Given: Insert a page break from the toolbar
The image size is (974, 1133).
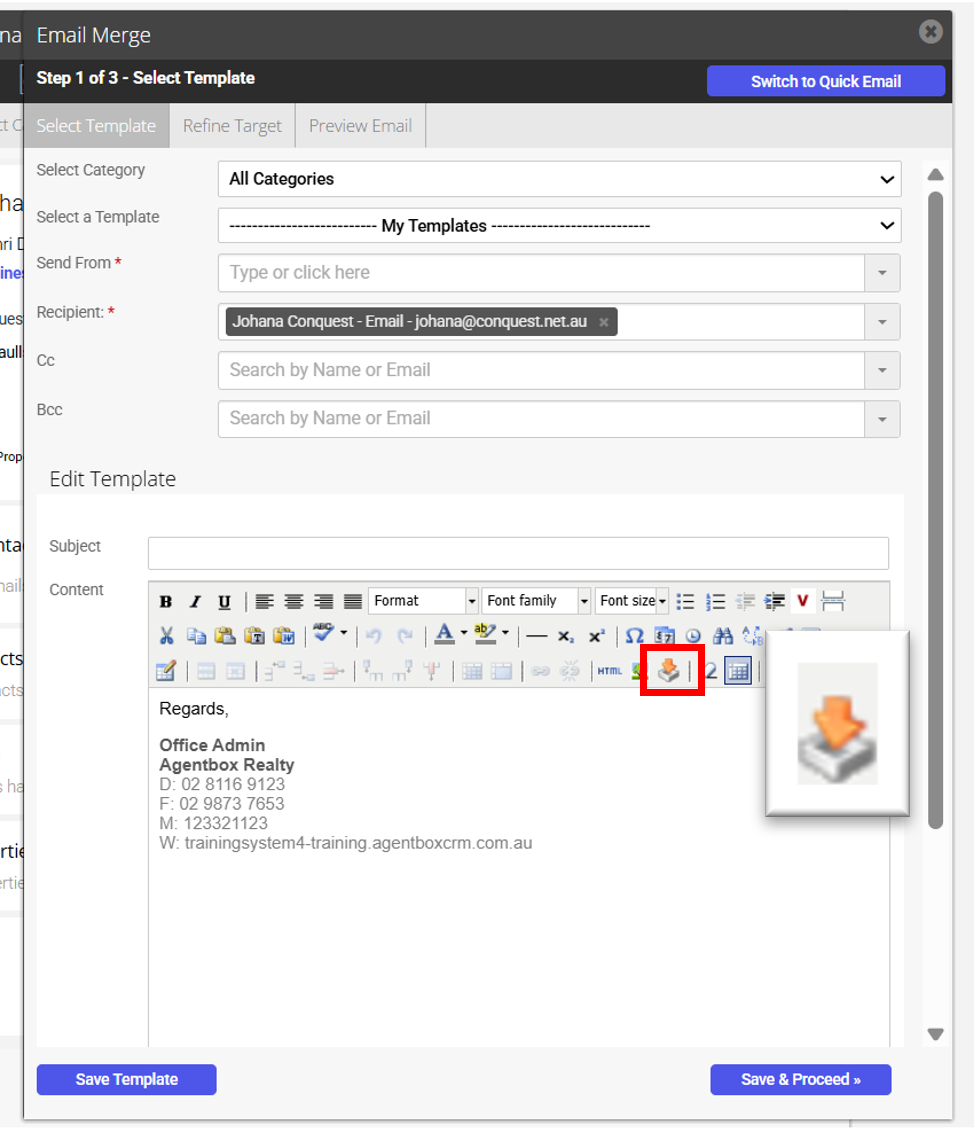Looking at the screenshot, I should [833, 601].
